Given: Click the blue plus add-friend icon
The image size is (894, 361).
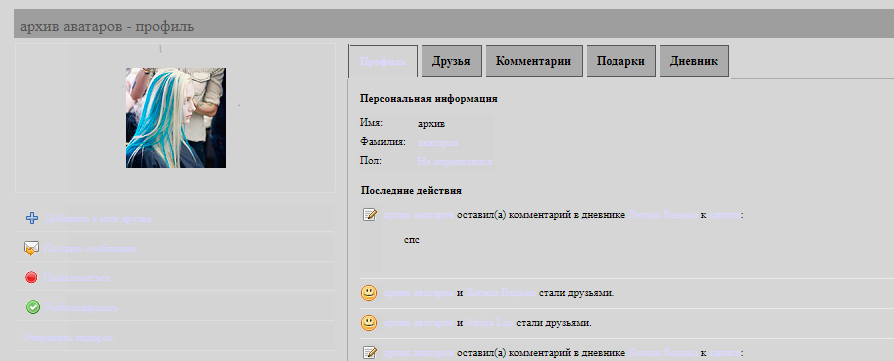Looking at the screenshot, I should (32, 218).
